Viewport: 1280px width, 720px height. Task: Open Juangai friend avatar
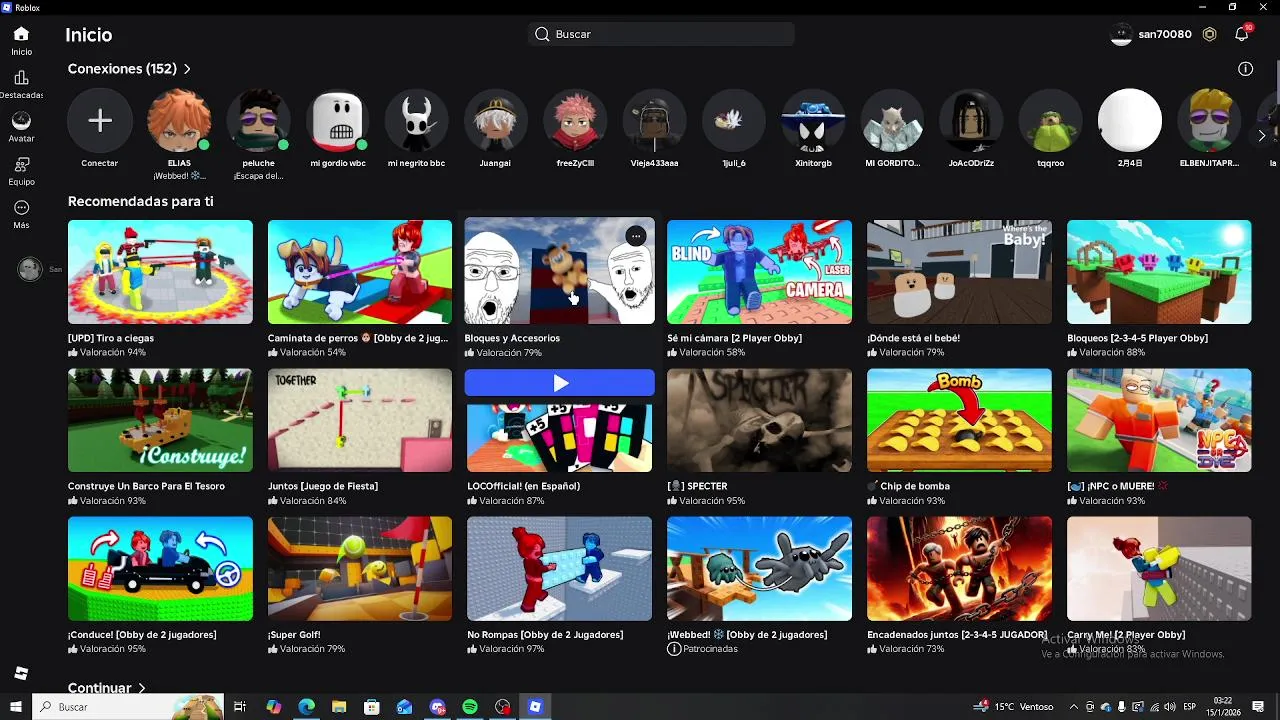point(496,121)
